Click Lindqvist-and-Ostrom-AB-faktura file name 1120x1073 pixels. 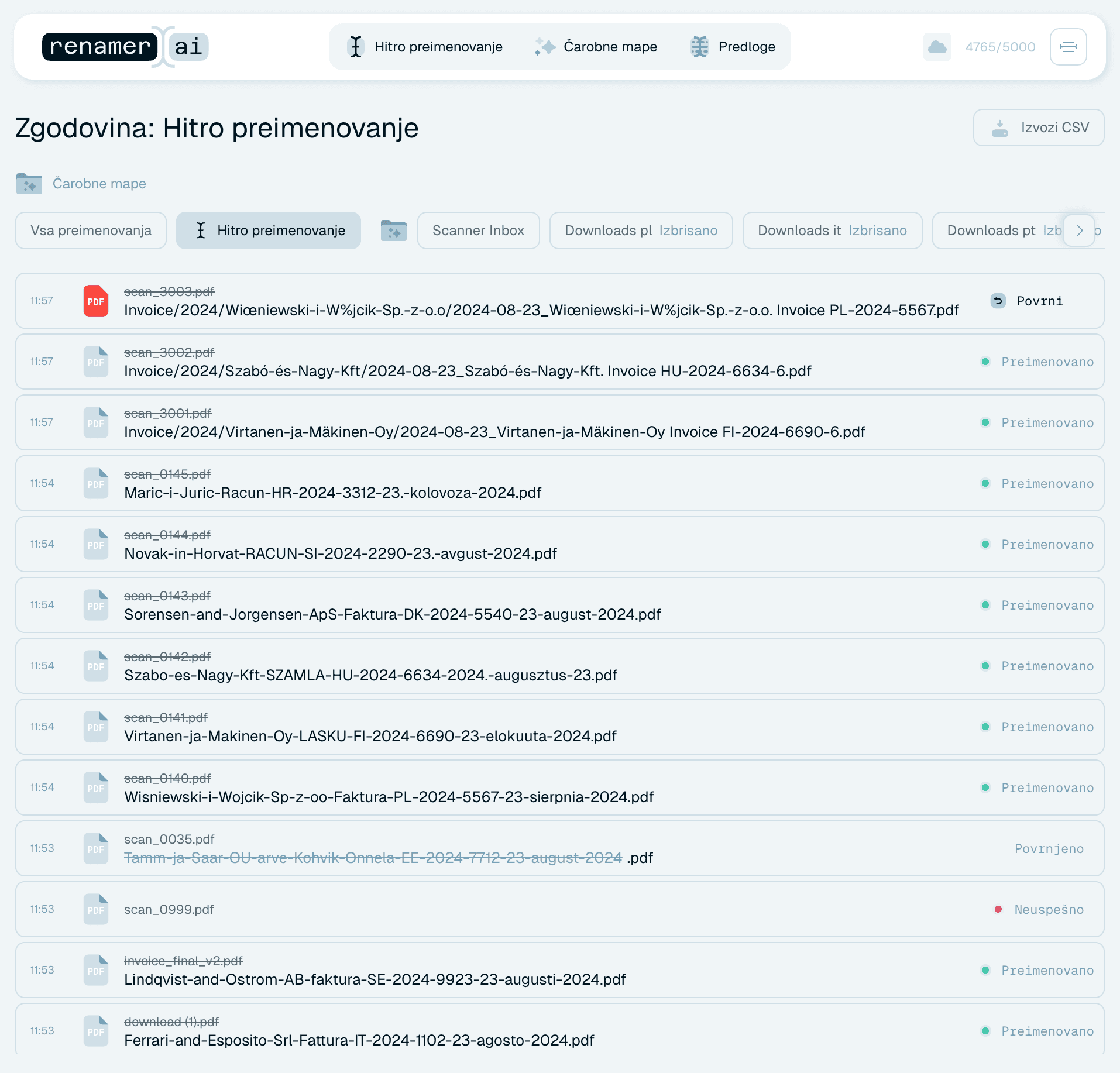click(375, 979)
